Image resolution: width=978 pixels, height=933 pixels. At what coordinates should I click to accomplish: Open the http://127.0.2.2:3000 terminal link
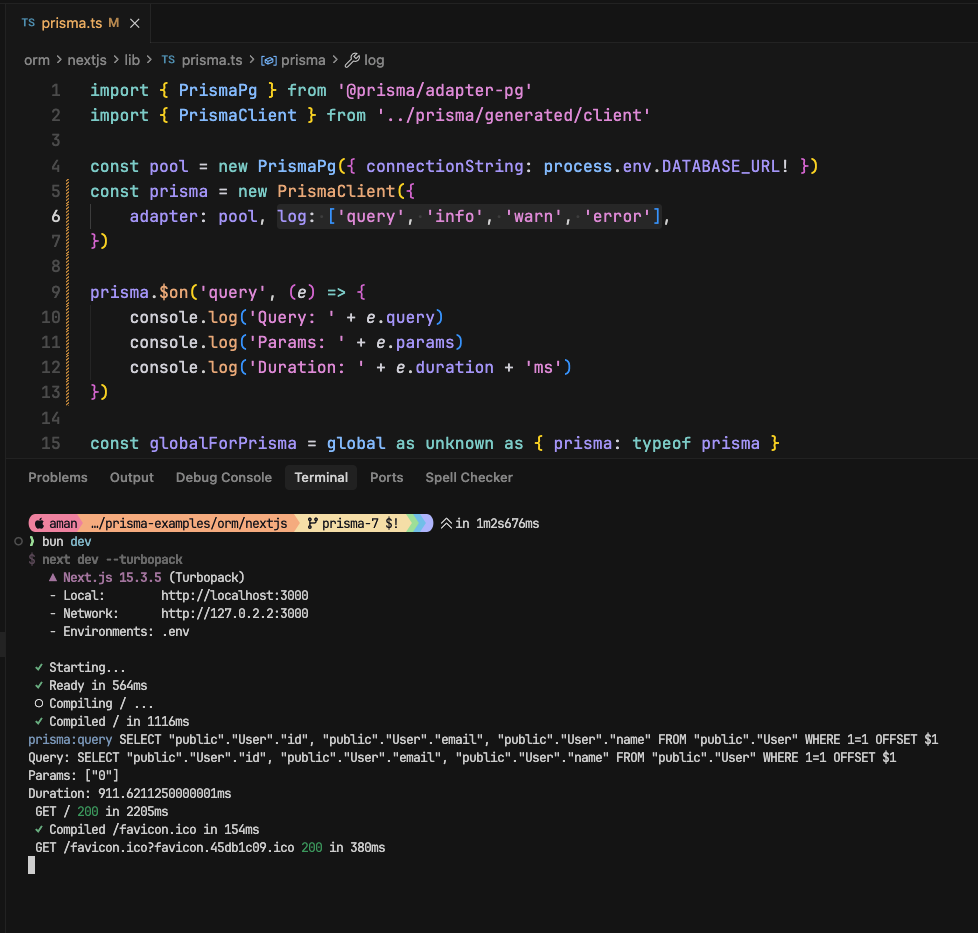(235, 614)
